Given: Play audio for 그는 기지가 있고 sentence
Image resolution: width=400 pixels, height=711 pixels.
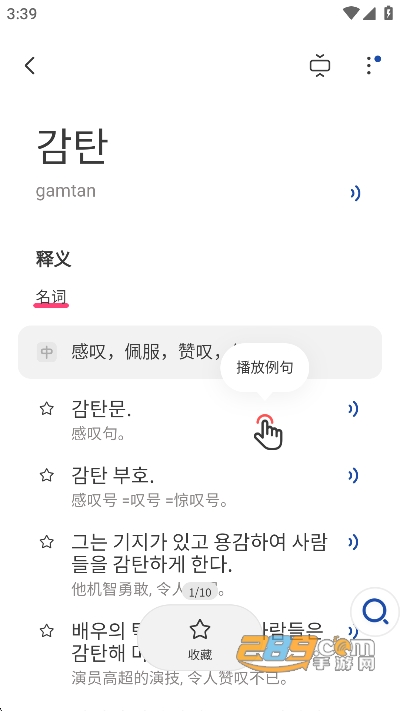Looking at the screenshot, I should [353, 542].
